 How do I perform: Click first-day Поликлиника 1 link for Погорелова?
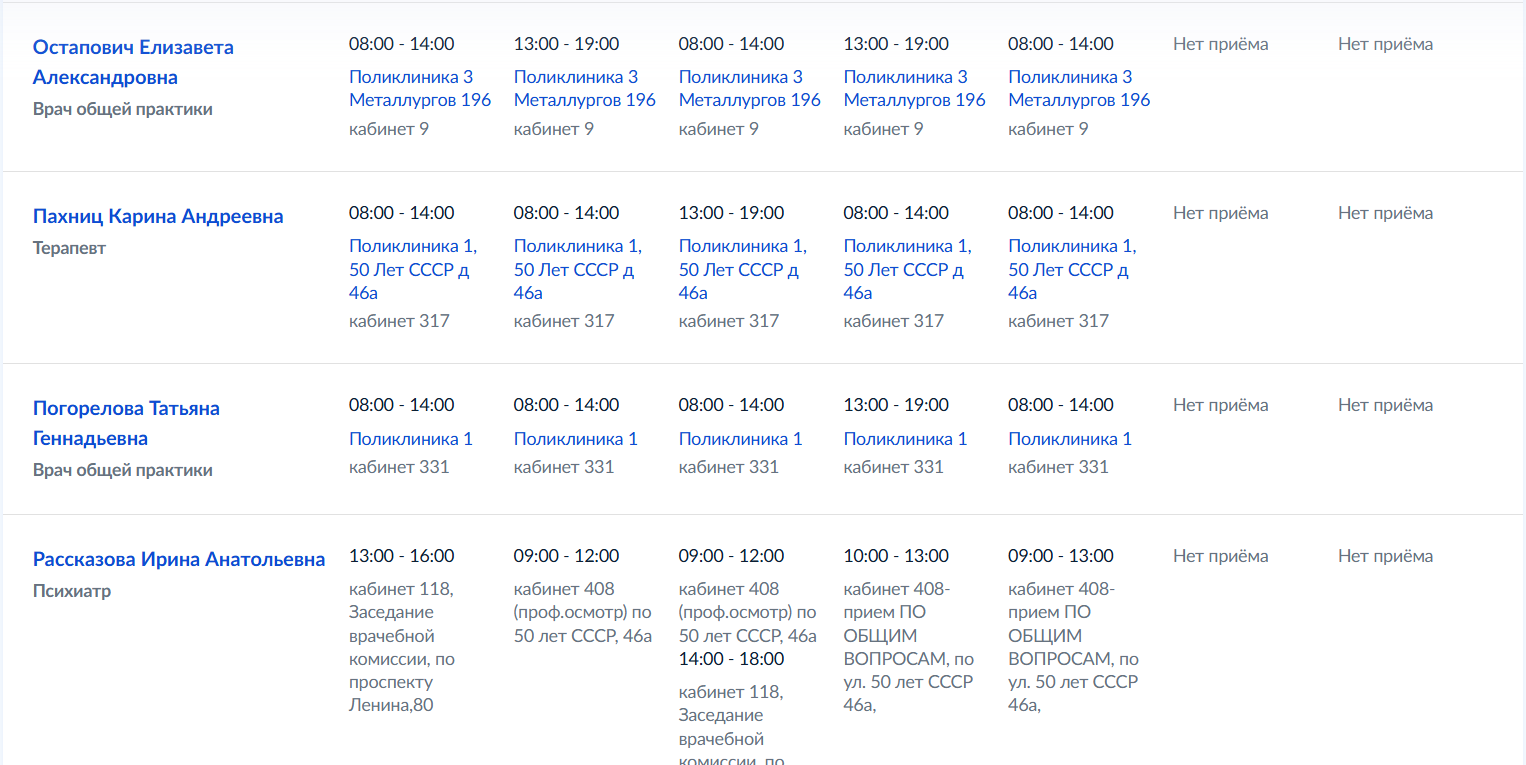[411, 439]
